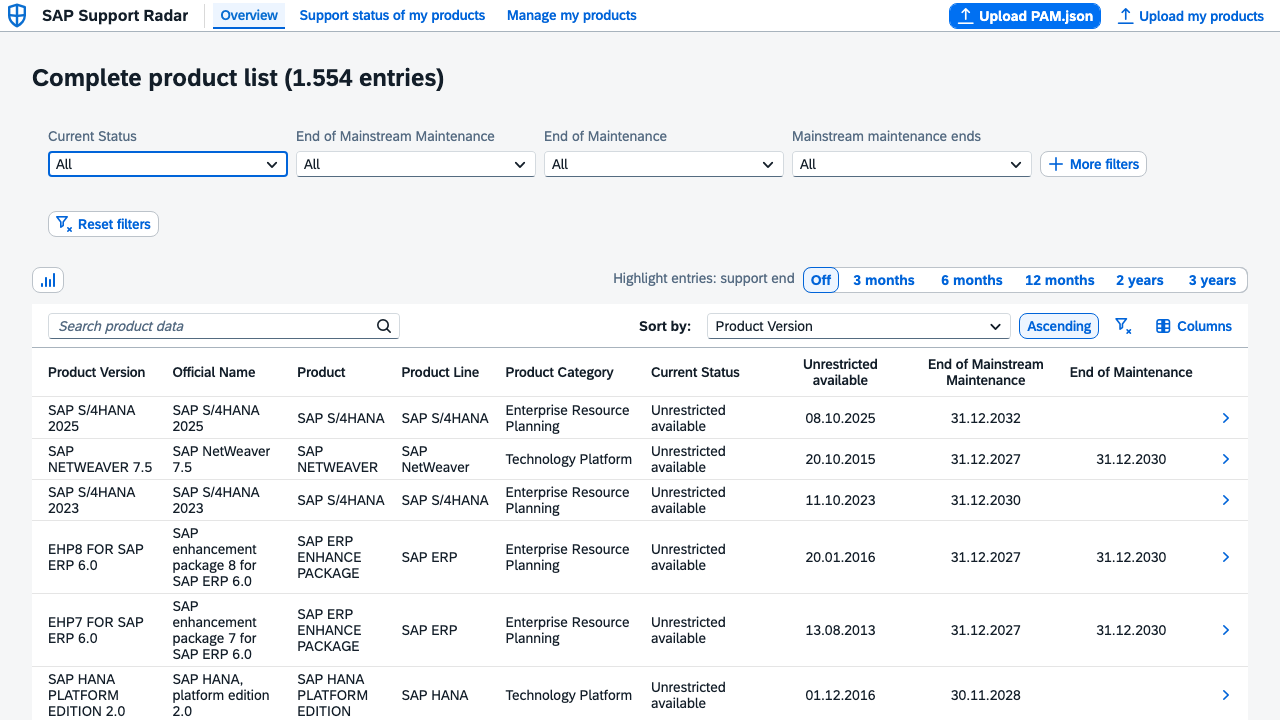The height and width of the screenshot is (720, 1280).
Task: Click the Official Name column header
Action: click(x=214, y=372)
